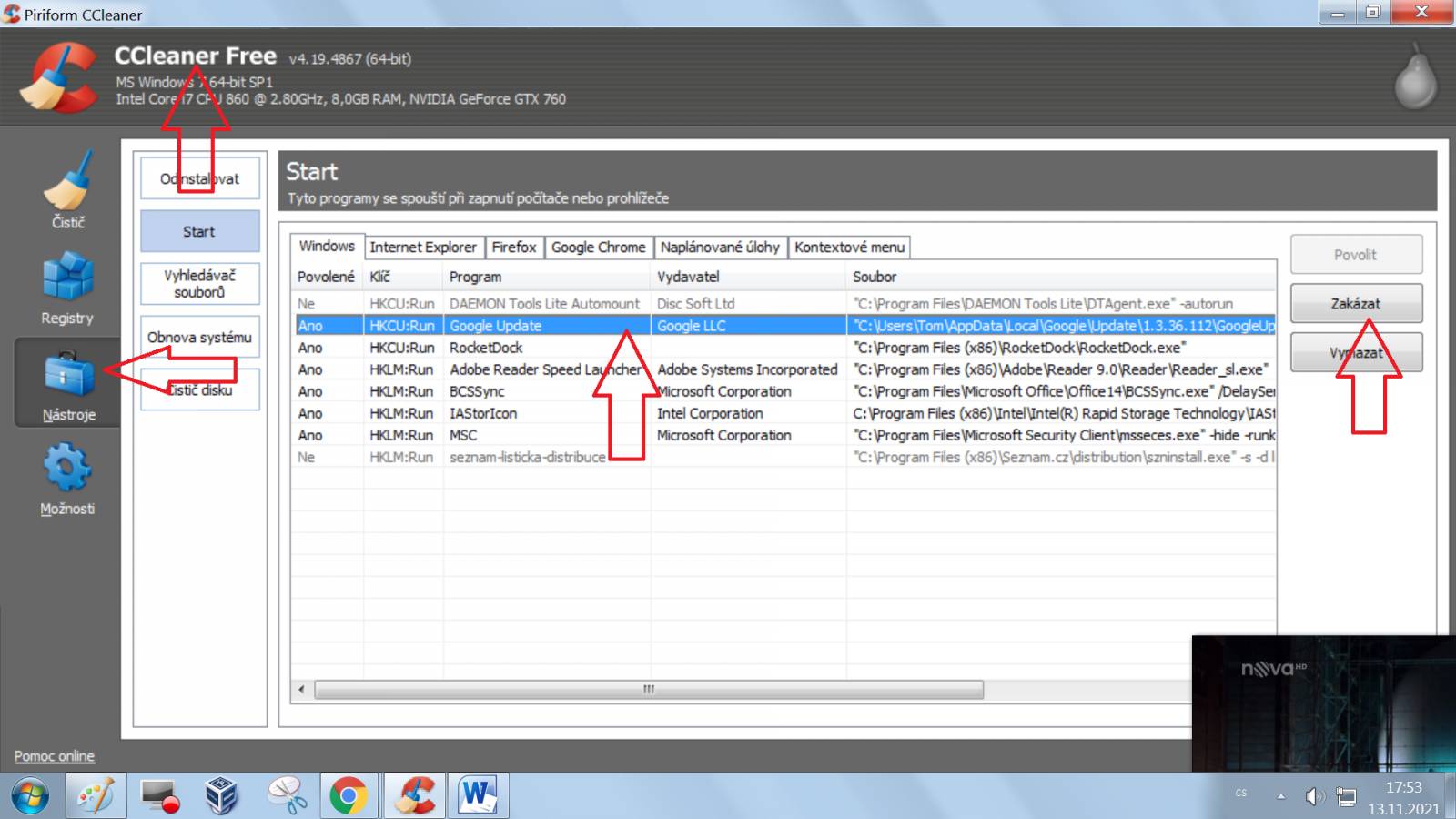Image resolution: width=1456 pixels, height=819 pixels.
Task: Open the screen recorder taskbar icon
Action: click(x=160, y=796)
